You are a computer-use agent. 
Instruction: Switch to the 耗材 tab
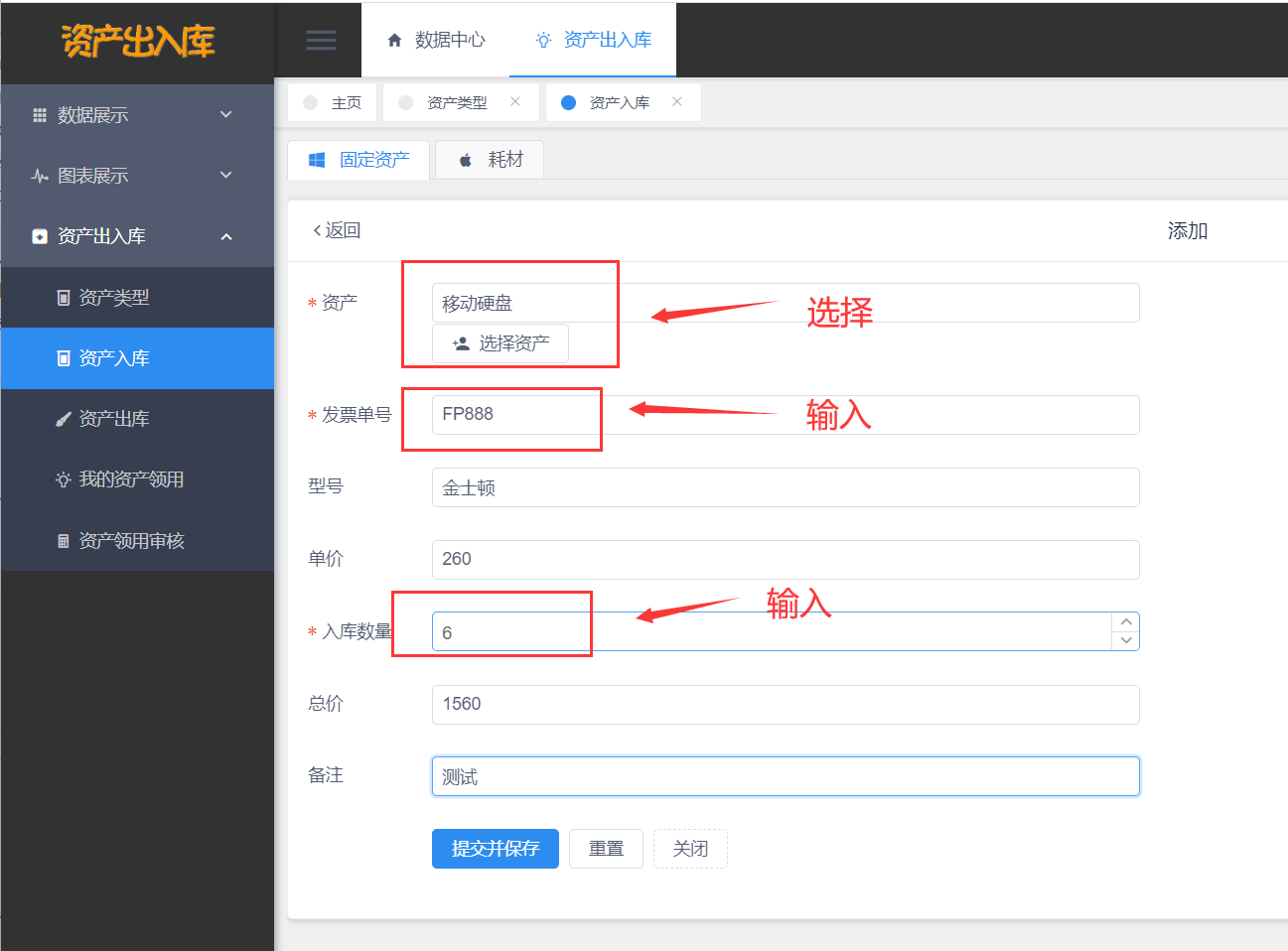tap(490, 160)
